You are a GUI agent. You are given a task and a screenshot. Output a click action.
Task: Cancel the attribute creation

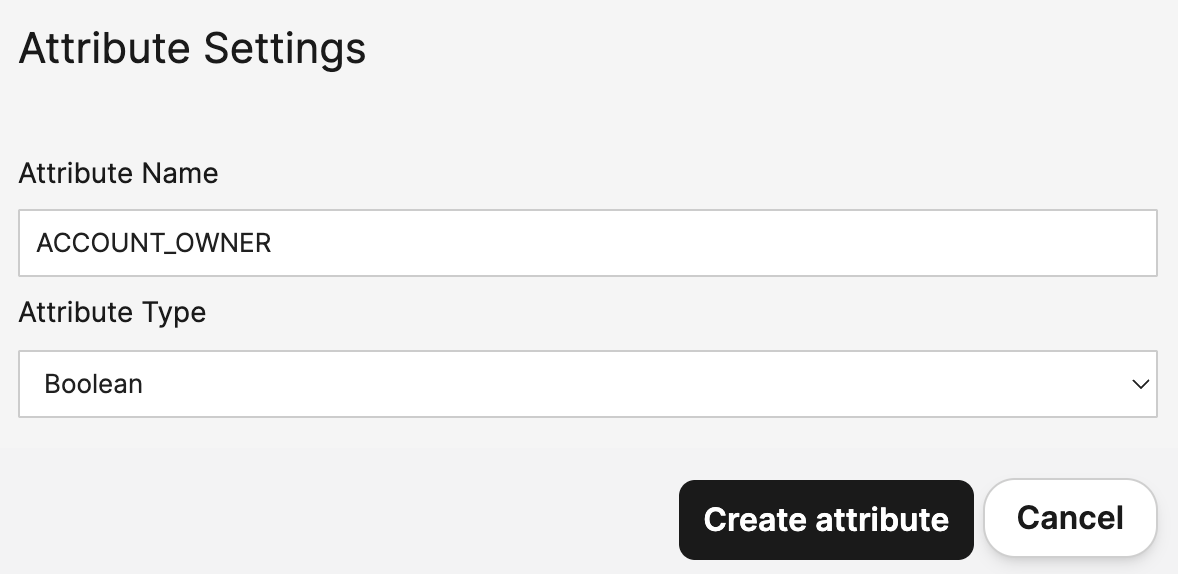1070,518
